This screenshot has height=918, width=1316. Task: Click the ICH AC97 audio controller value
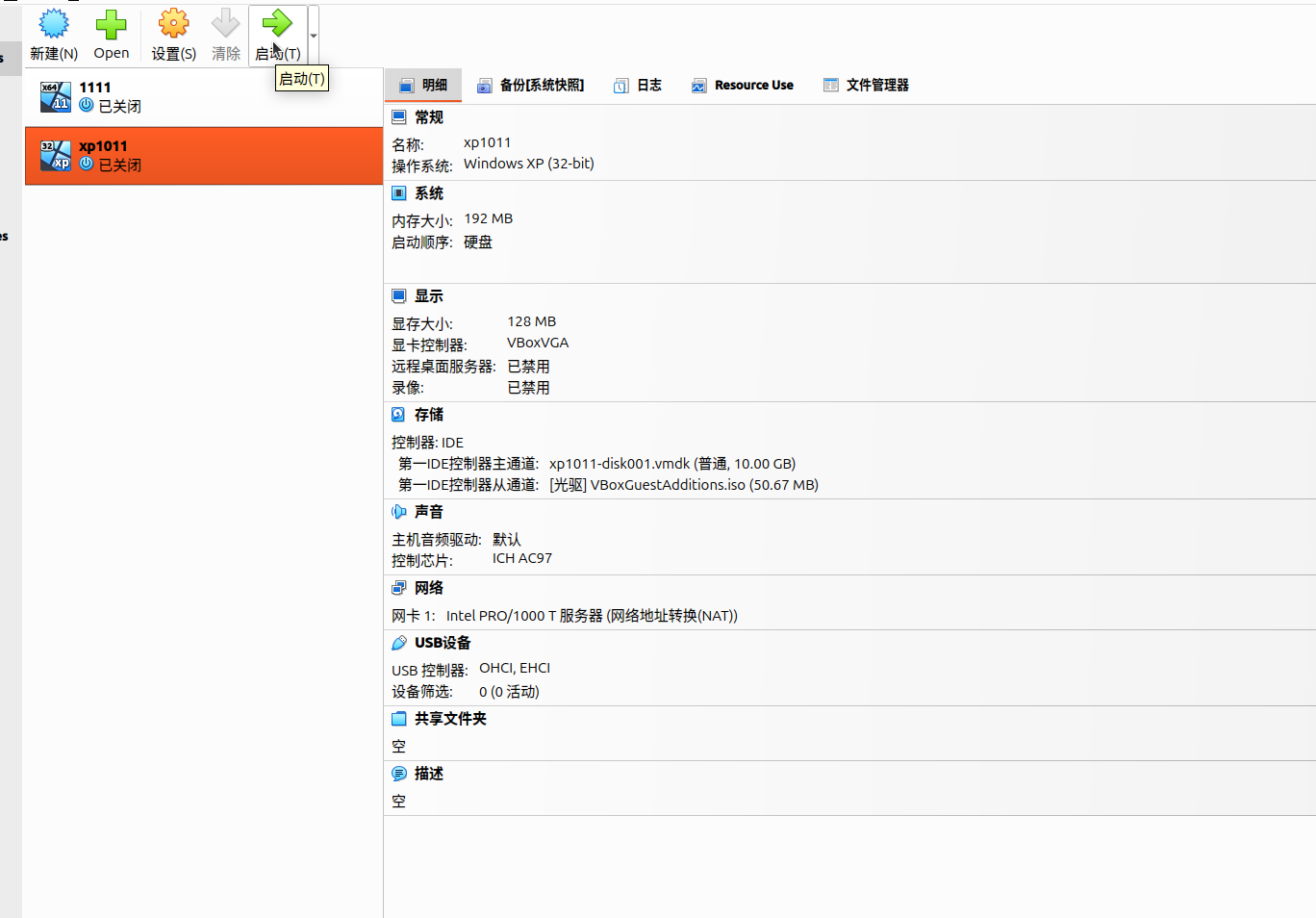tap(522, 558)
